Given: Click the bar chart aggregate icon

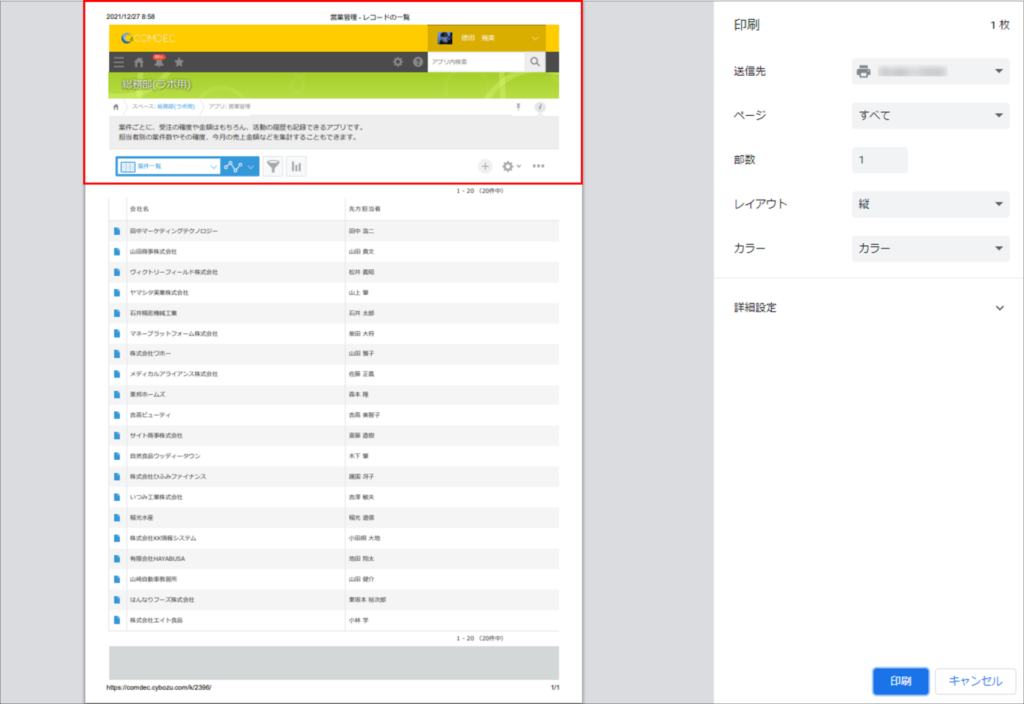Looking at the screenshot, I should click(296, 167).
